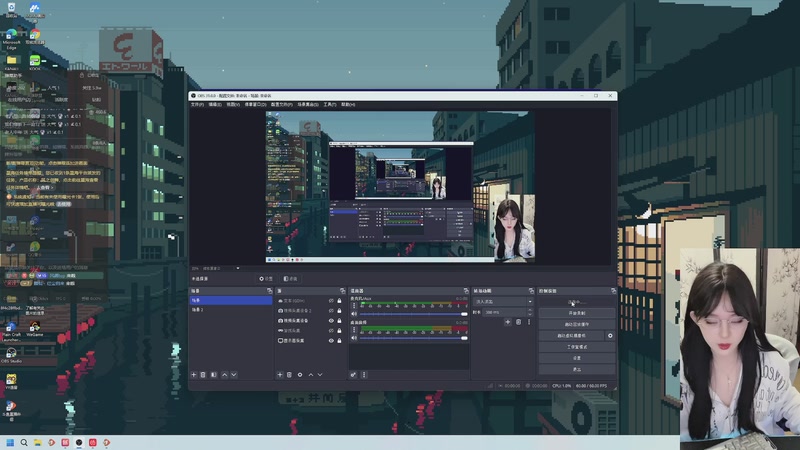Open OBS Studio desktop shortcut

point(11,355)
